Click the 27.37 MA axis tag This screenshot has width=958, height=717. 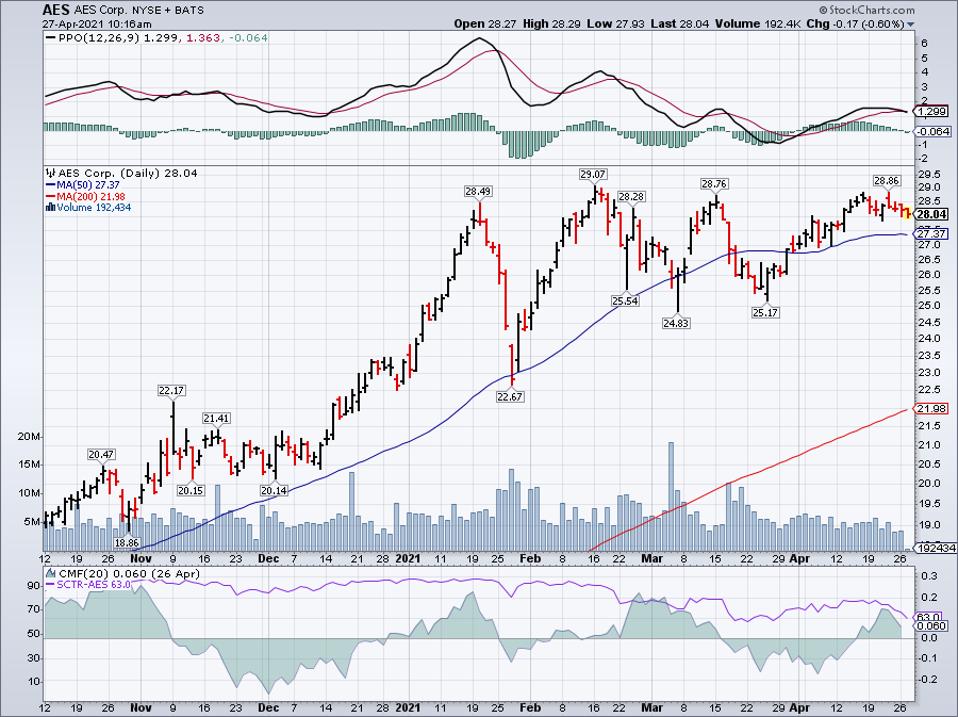(932, 235)
